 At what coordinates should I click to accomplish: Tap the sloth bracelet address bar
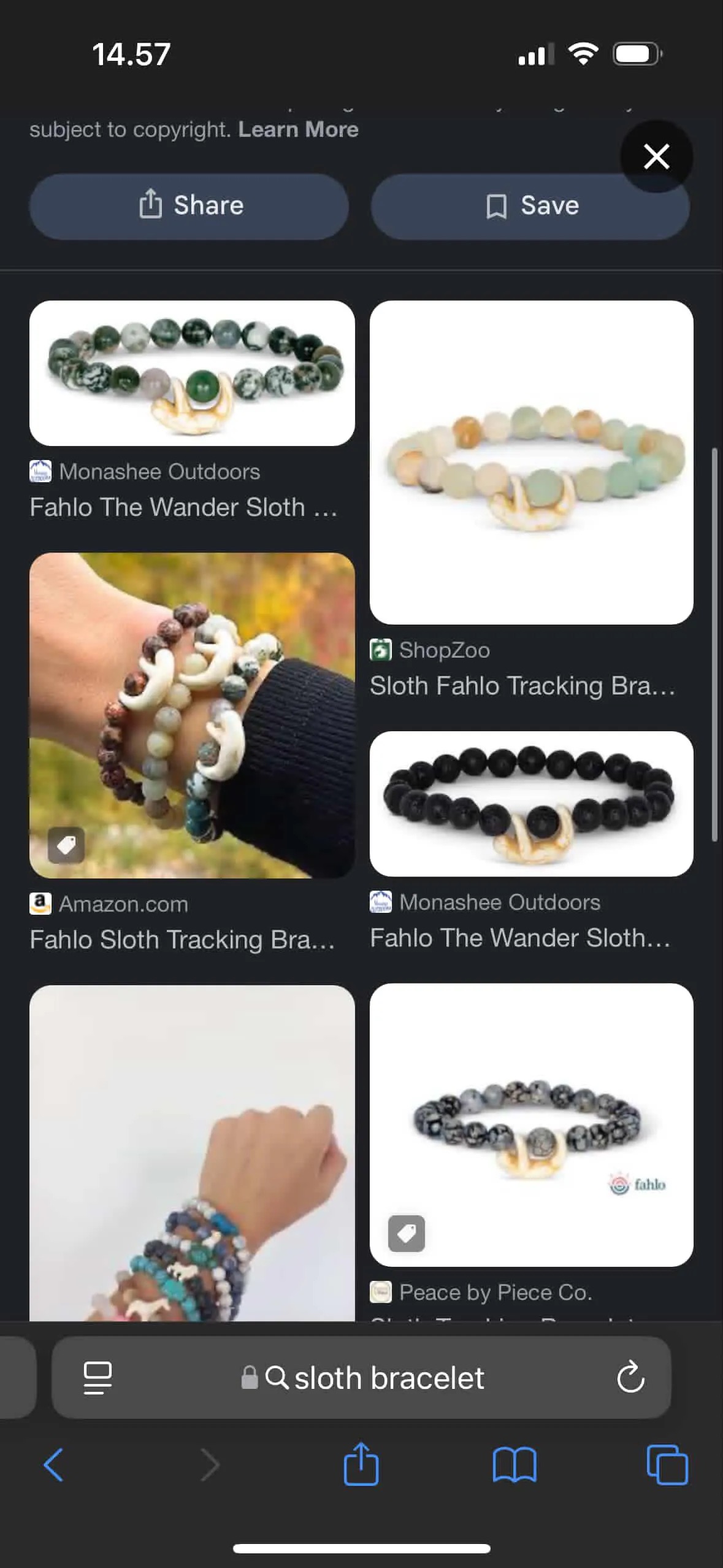(x=361, y=1377)
